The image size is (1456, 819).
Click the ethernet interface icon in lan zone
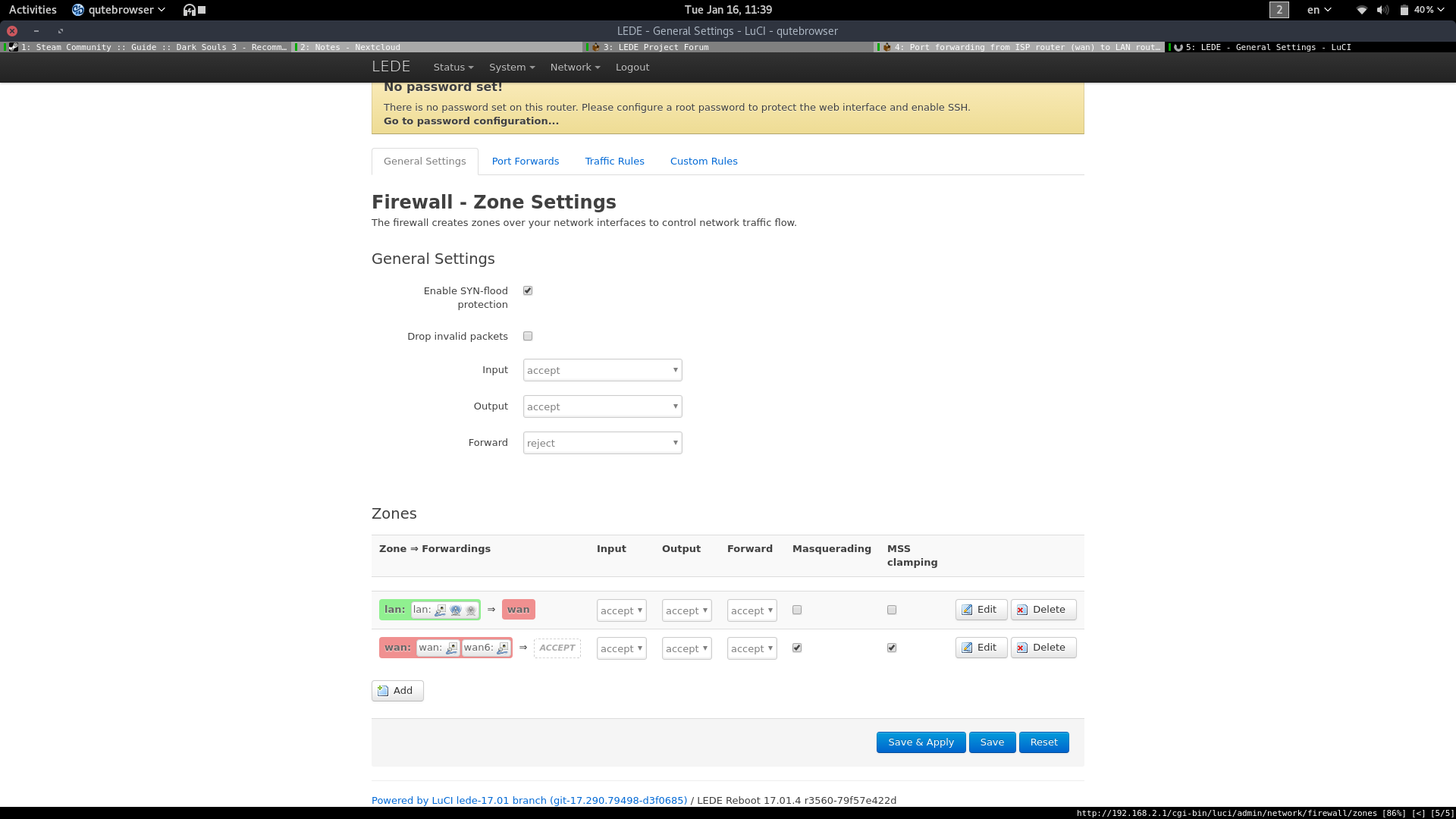click(x=441, y=610)
